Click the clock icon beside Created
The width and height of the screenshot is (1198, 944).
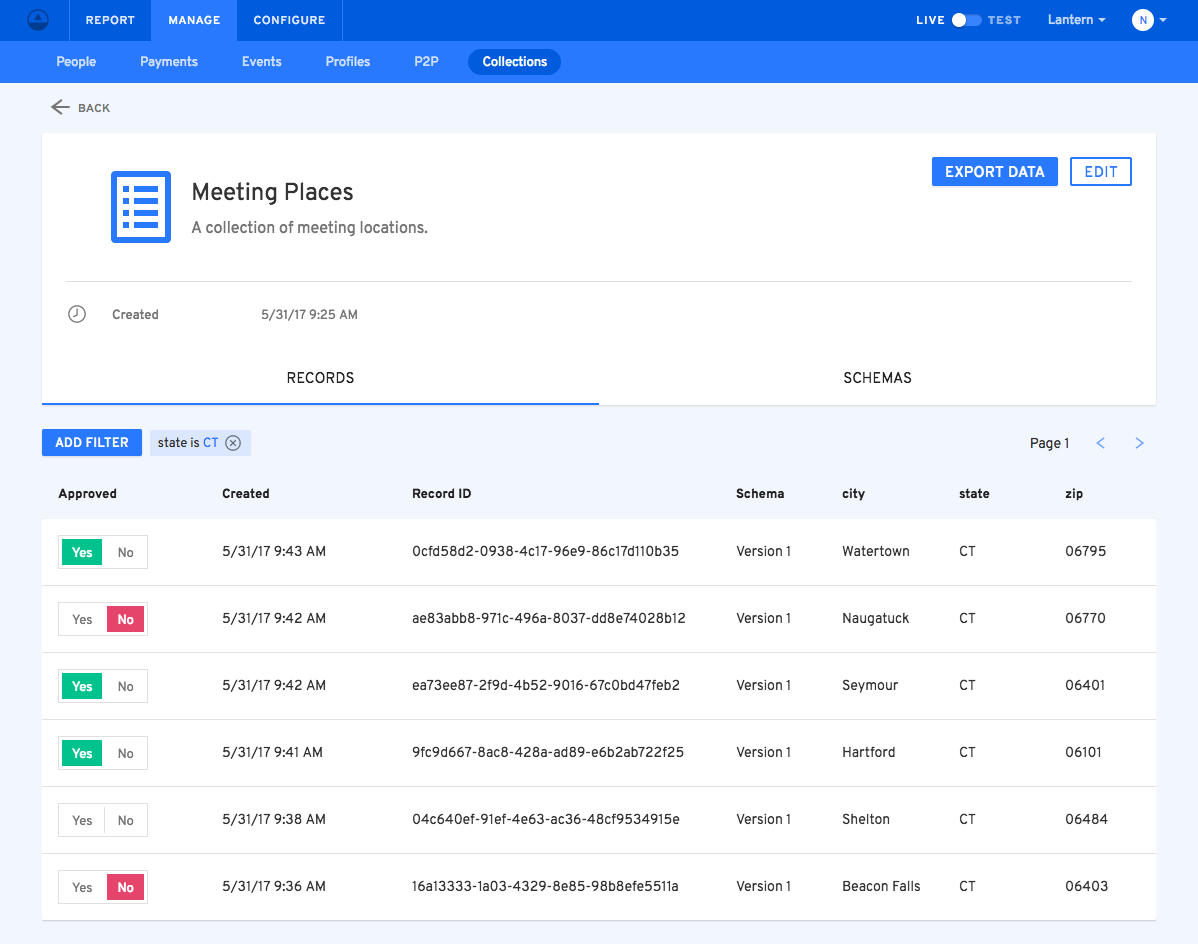[77, 314]
